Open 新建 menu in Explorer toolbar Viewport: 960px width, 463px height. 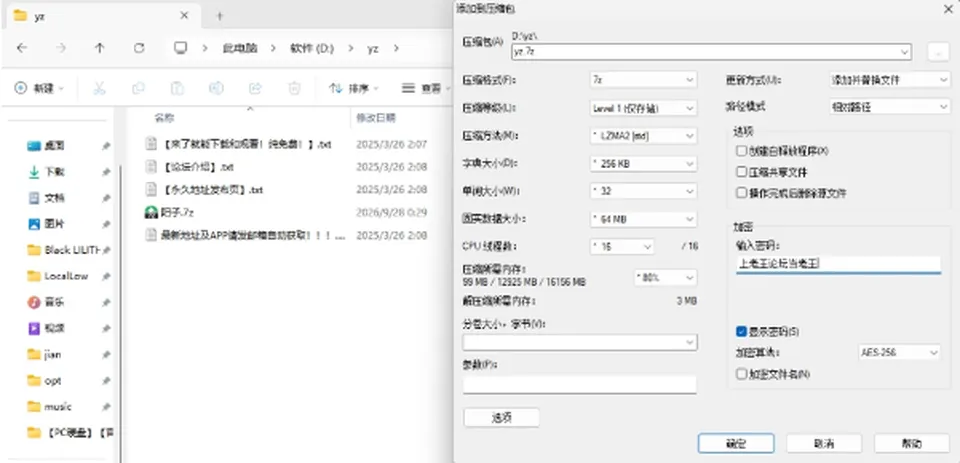(x=39, y=89)
